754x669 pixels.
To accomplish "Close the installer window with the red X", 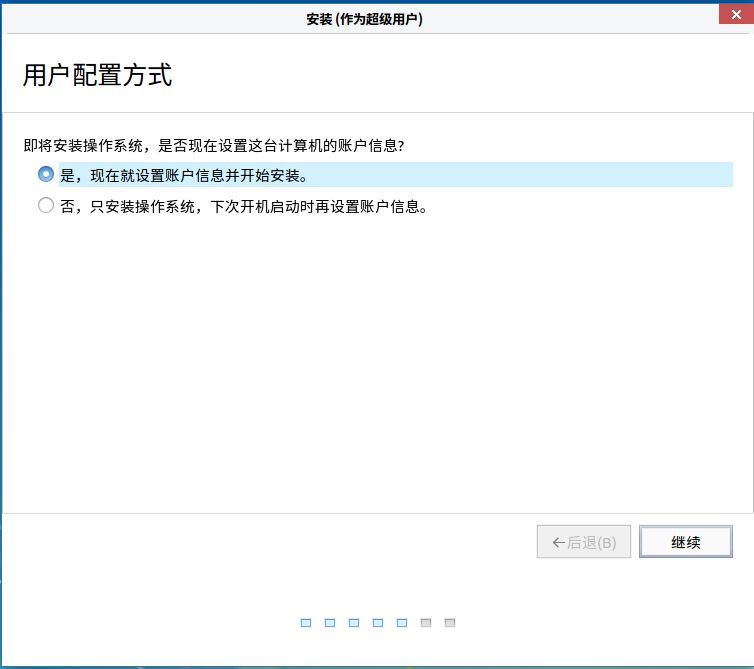I will click(736, 14).
